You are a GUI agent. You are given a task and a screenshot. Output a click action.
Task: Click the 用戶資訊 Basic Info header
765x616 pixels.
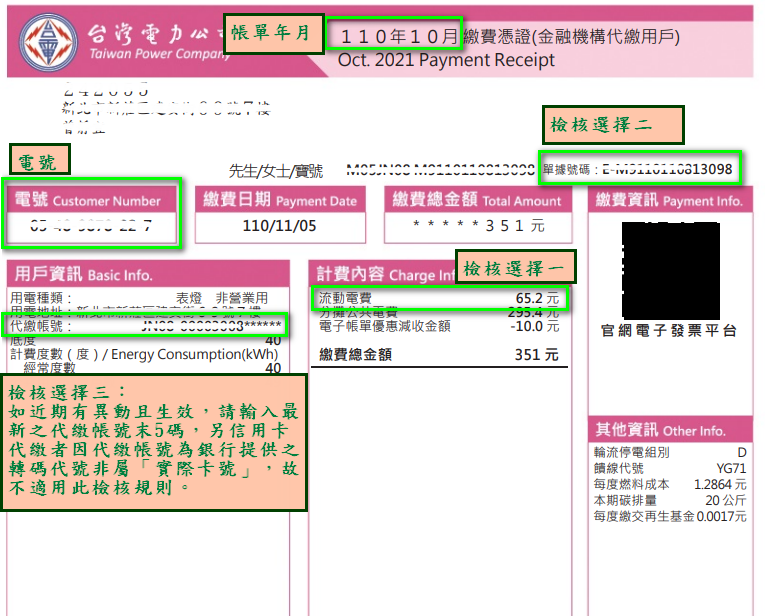coord(148,274)
